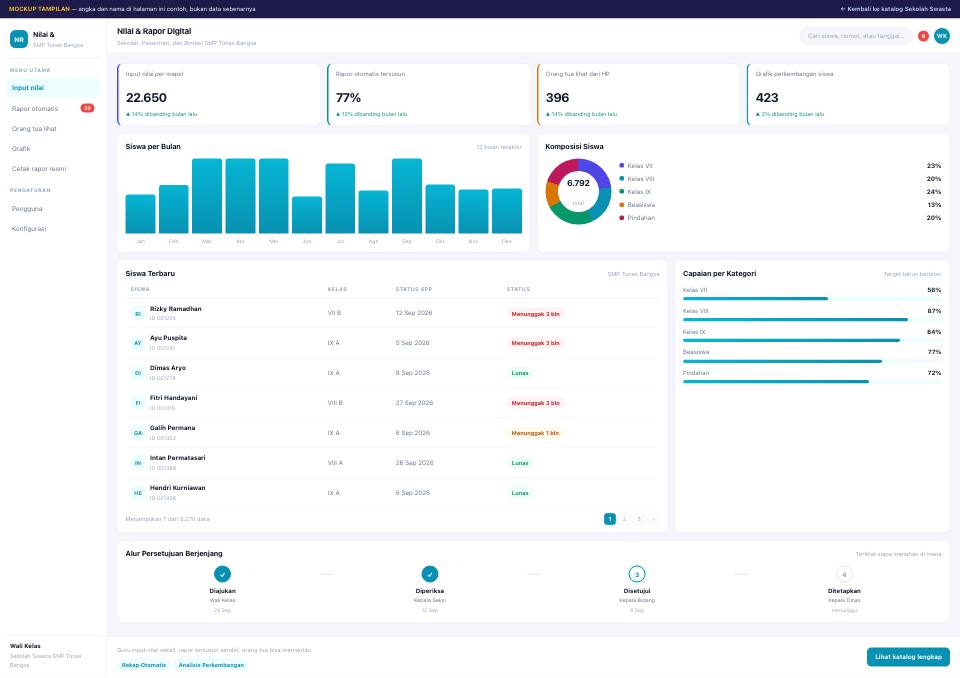Screen dimensions: 960x678
Task: Open the Orang tua lihat dari HP card
Action: pyautogui.click(x=639, y=94)
